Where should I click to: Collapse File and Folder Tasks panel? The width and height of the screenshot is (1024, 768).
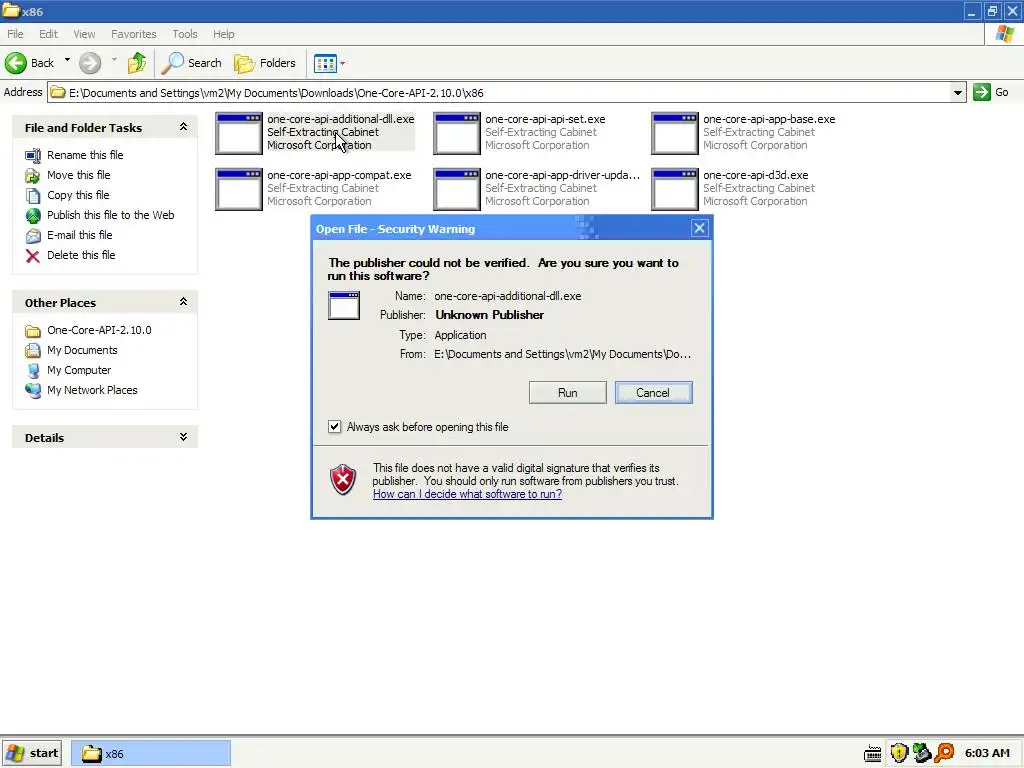pyautogui.click(x=184, y=127)
